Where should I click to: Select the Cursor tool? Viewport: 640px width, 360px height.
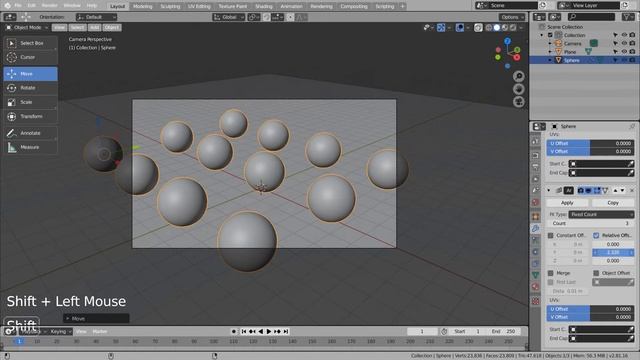[x=30, y=57]
